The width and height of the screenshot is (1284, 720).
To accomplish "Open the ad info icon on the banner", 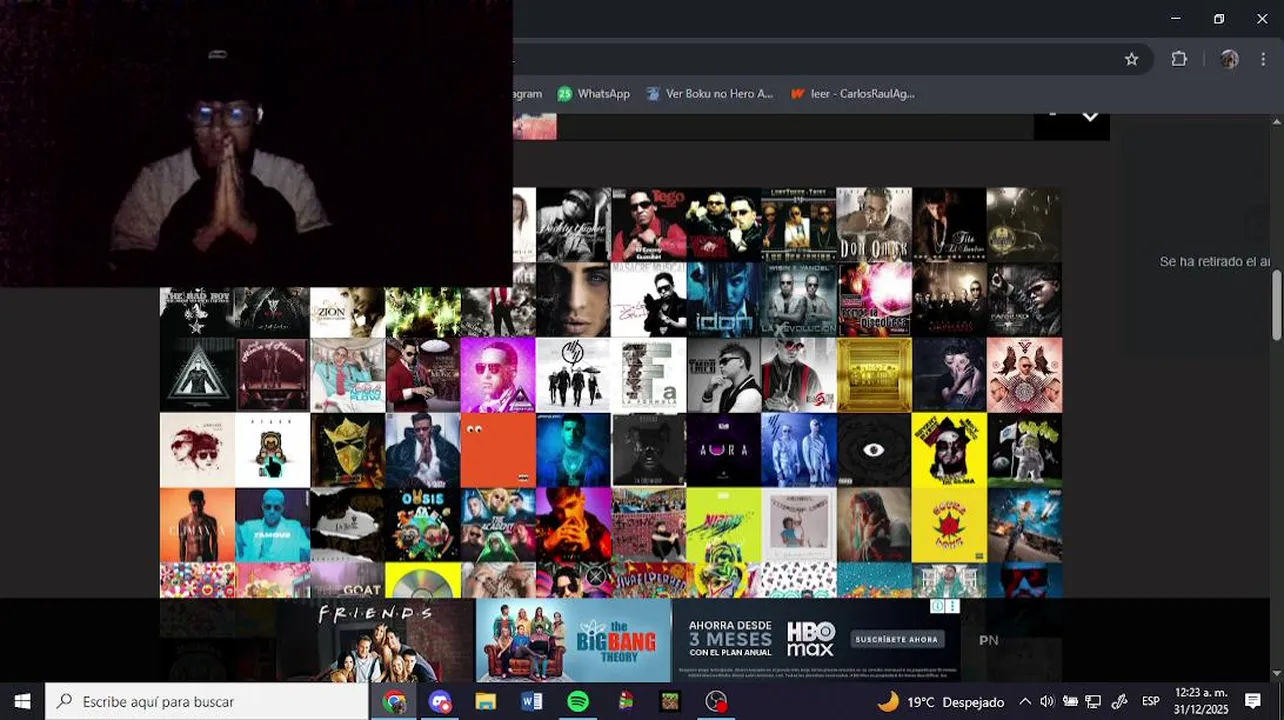I will click(x=938, y=606).
